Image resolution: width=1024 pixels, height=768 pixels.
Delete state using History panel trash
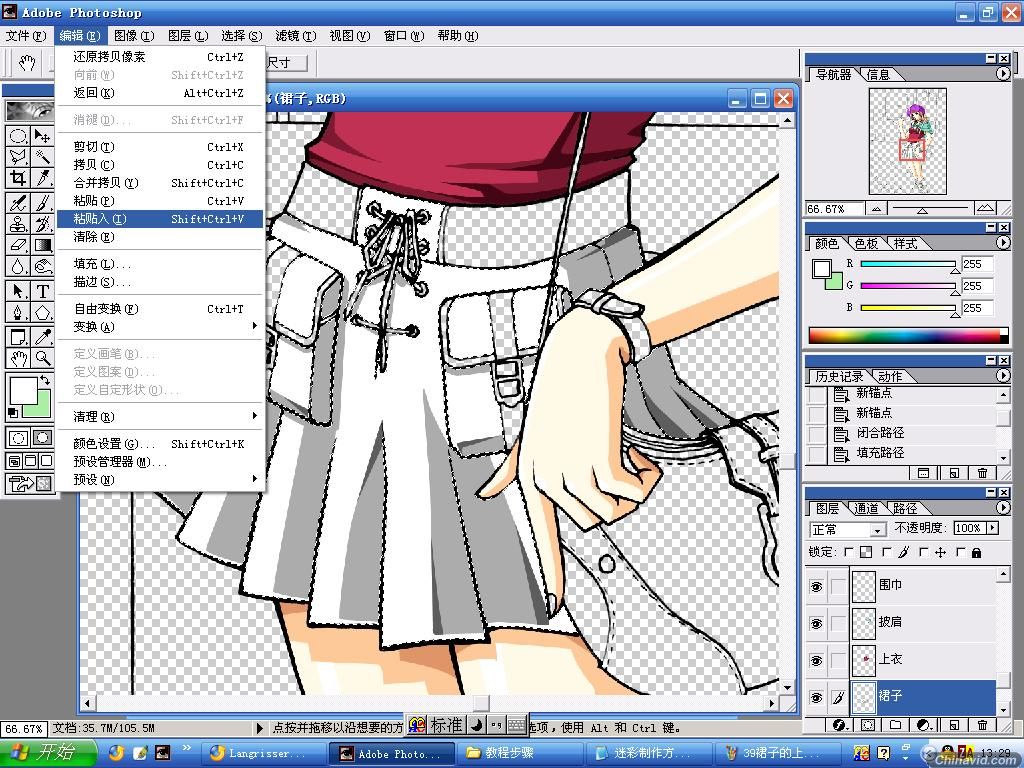[982, 473]
